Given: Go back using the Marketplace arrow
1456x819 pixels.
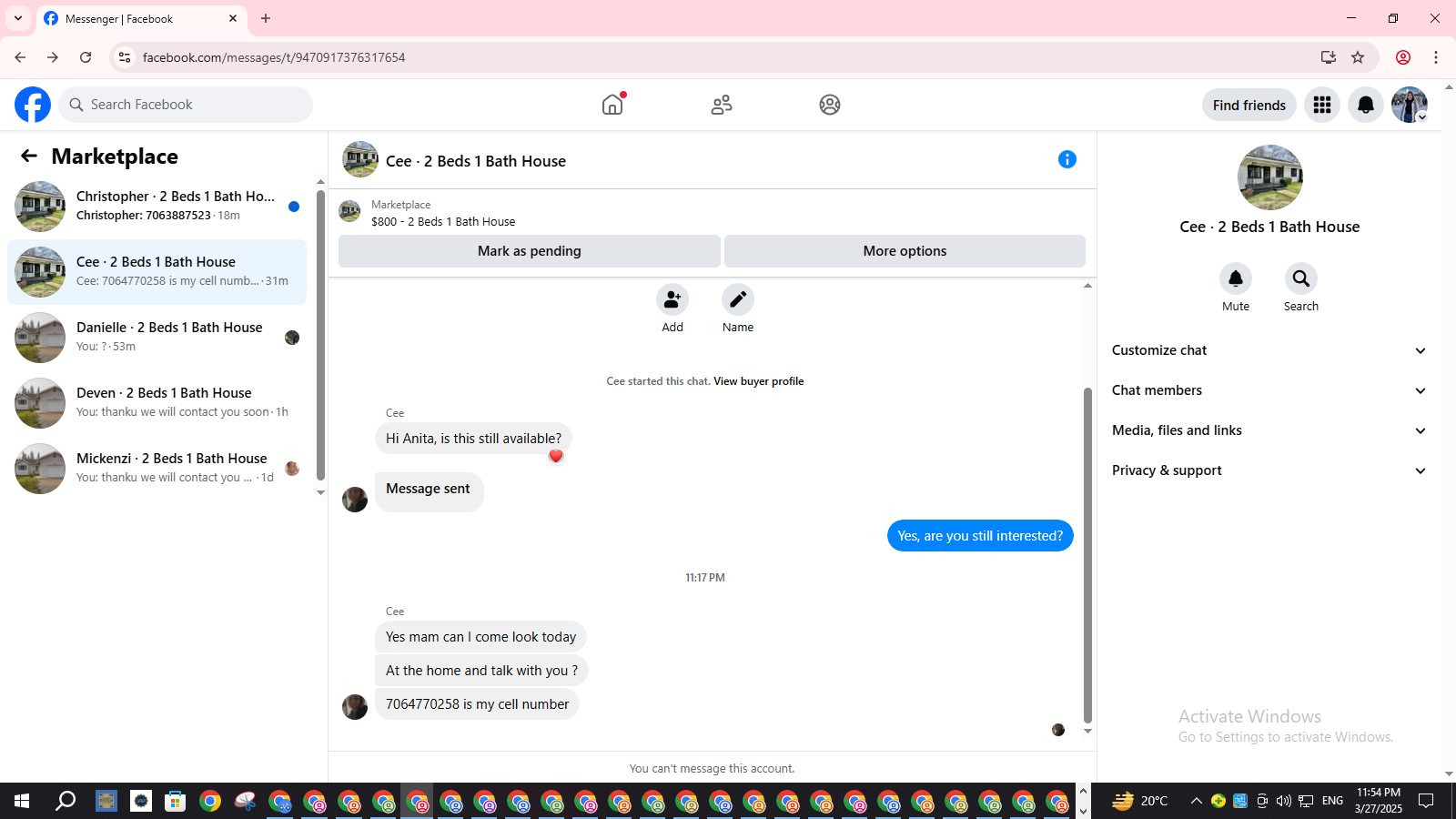Looking at the screenshot, I should click(x=29, y=156).
